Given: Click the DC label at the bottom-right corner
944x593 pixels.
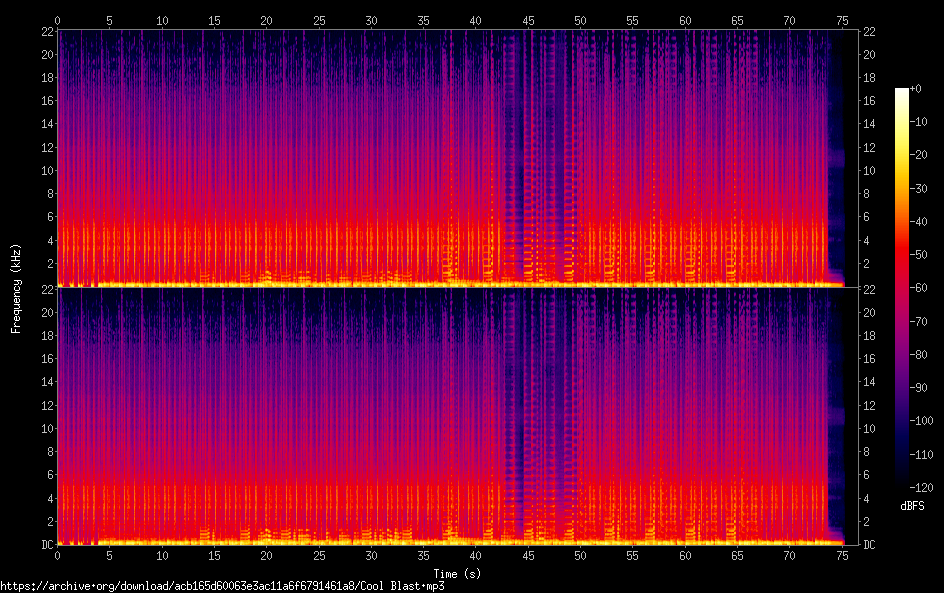Looking at the screenshot, I should pyautogui.click(x=869, y=544).
